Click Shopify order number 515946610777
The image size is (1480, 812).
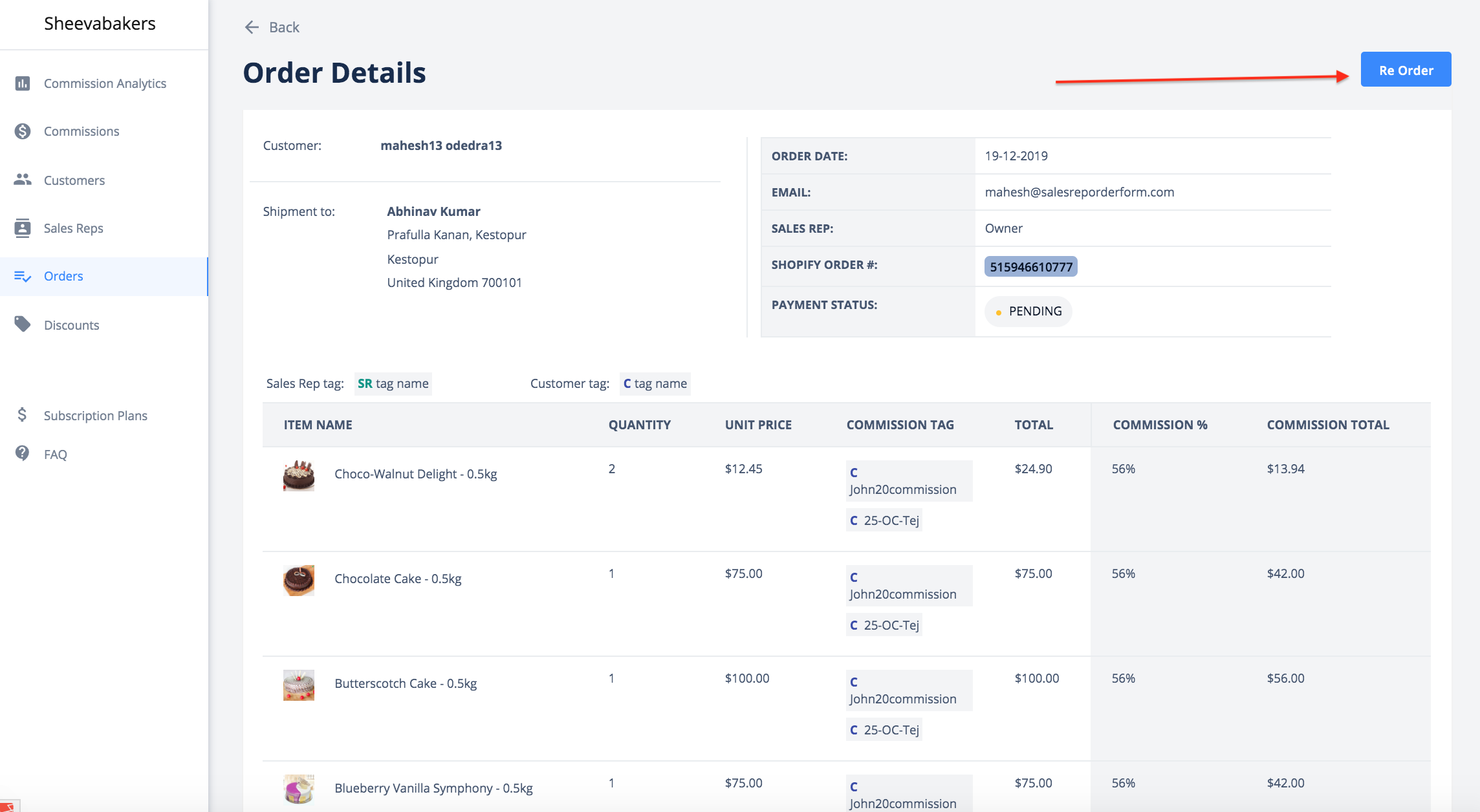1031,266
